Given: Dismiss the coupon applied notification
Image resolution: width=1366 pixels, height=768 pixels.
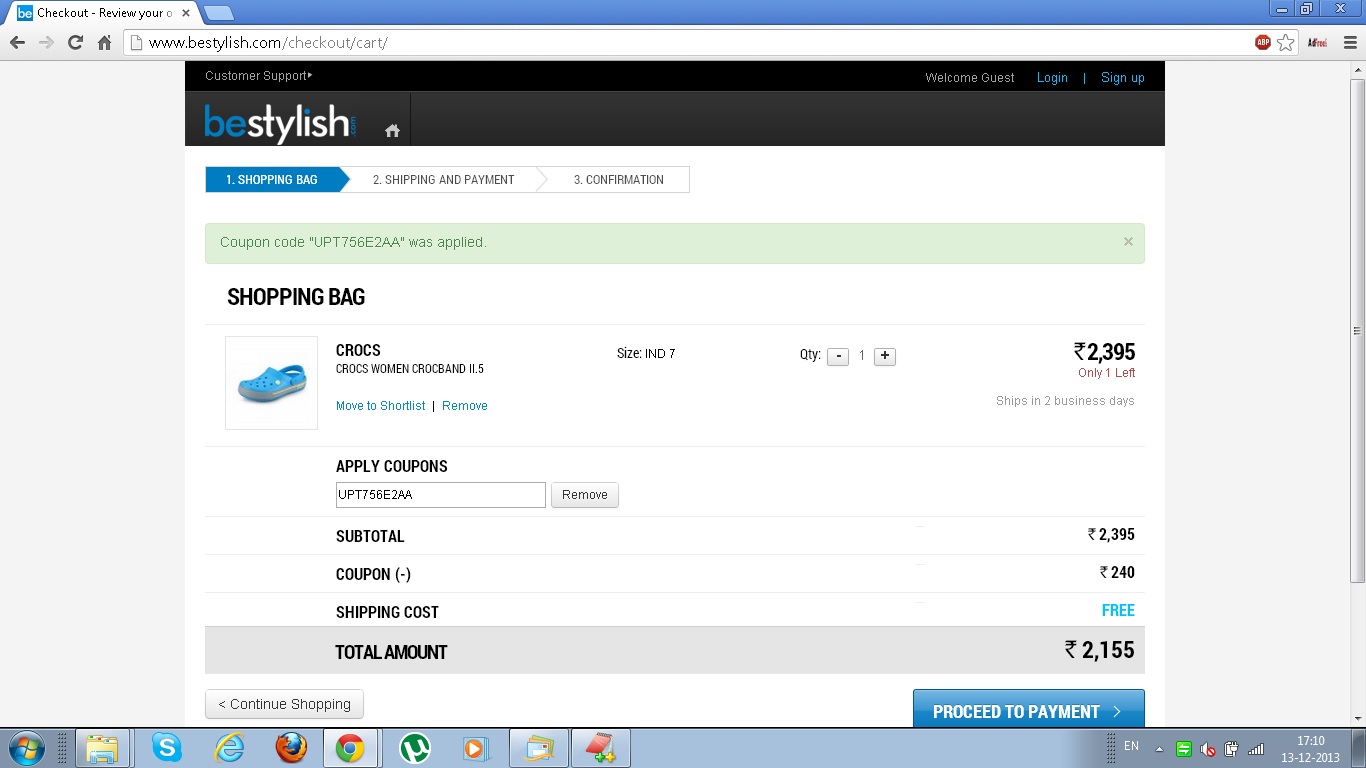Looking at the screenshot, I should pos(1128,242).
